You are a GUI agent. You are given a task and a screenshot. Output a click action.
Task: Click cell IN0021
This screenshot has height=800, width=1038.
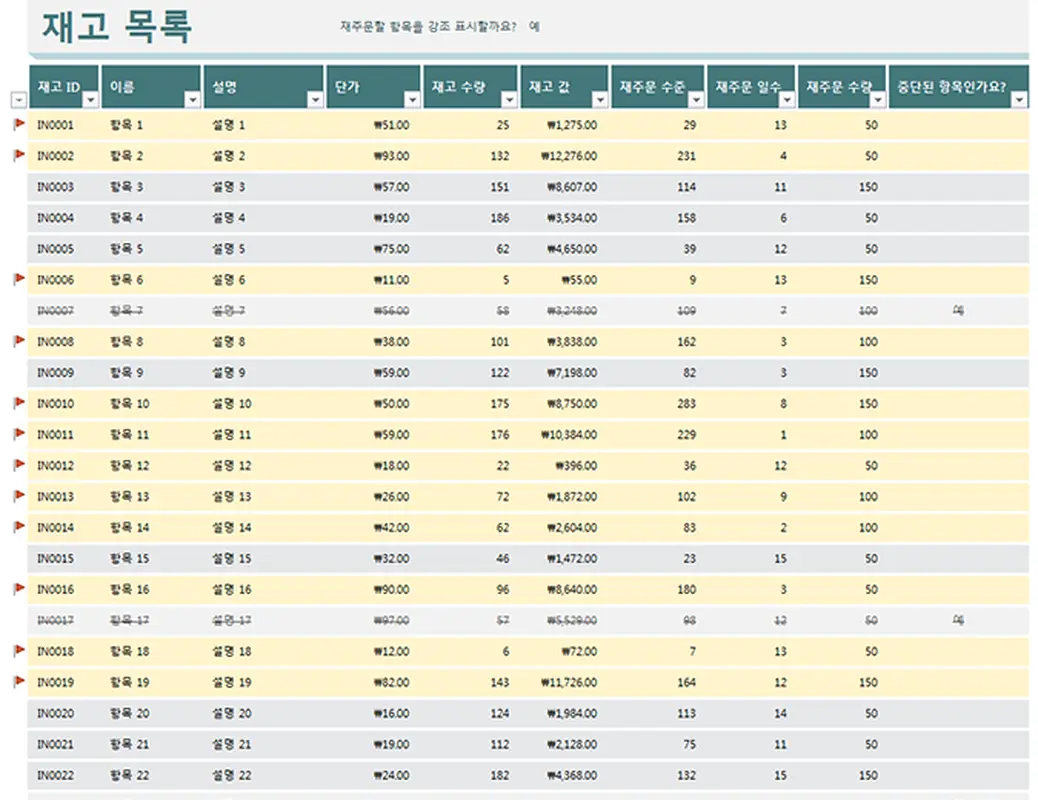(56, 744)
